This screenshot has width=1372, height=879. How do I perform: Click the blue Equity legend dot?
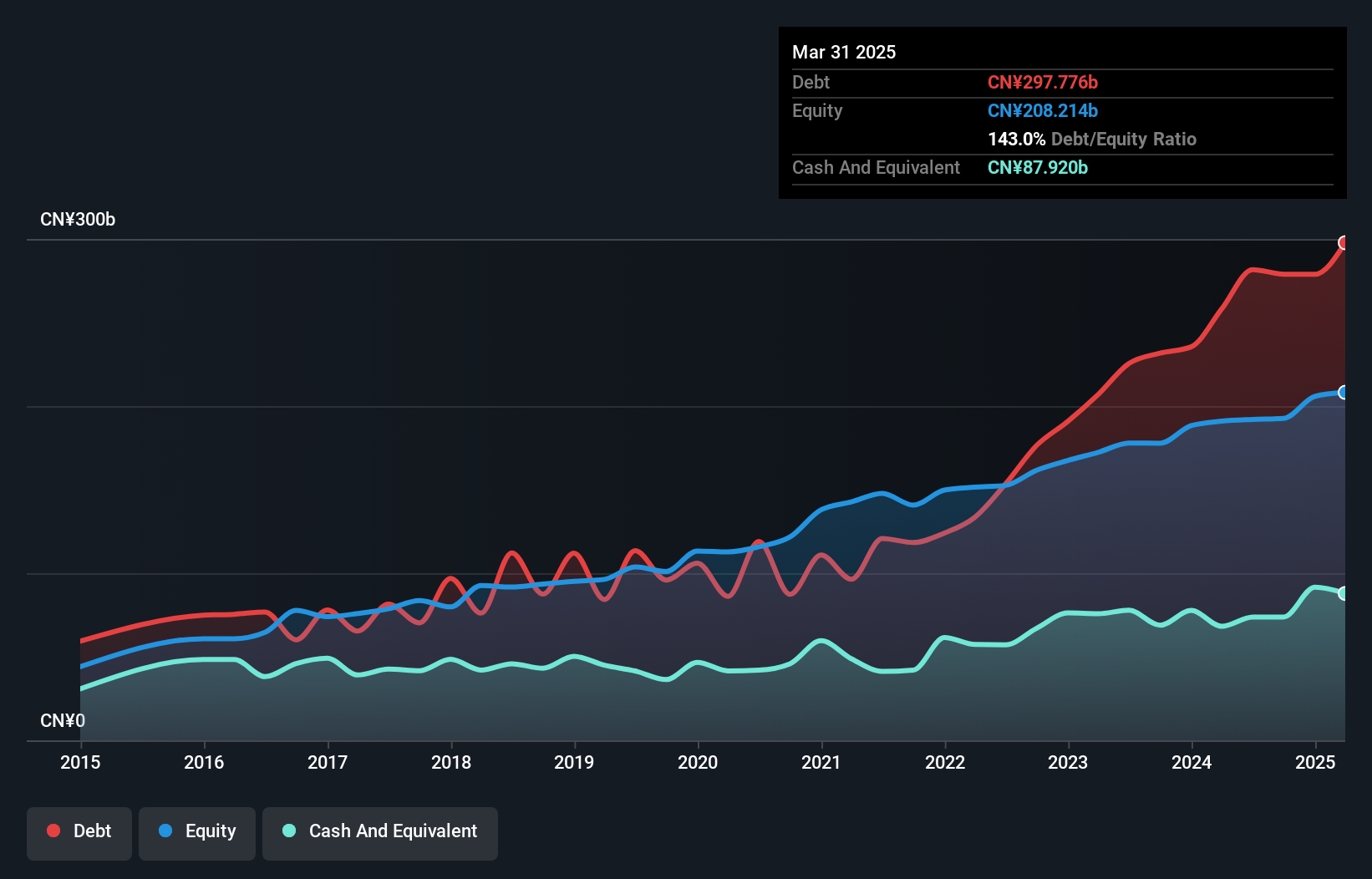click(x=168, y=831)
